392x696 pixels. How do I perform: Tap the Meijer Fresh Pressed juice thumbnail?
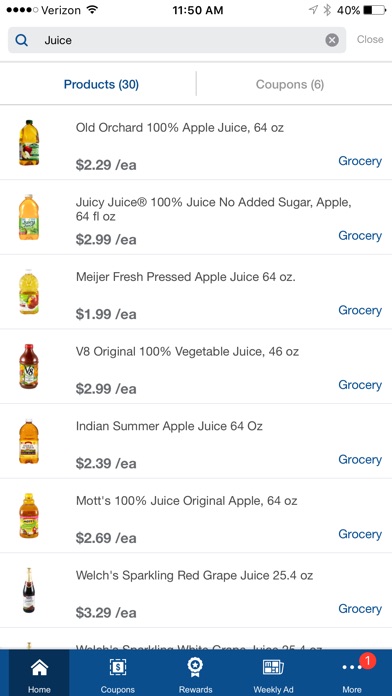click(x=29, y=292)
